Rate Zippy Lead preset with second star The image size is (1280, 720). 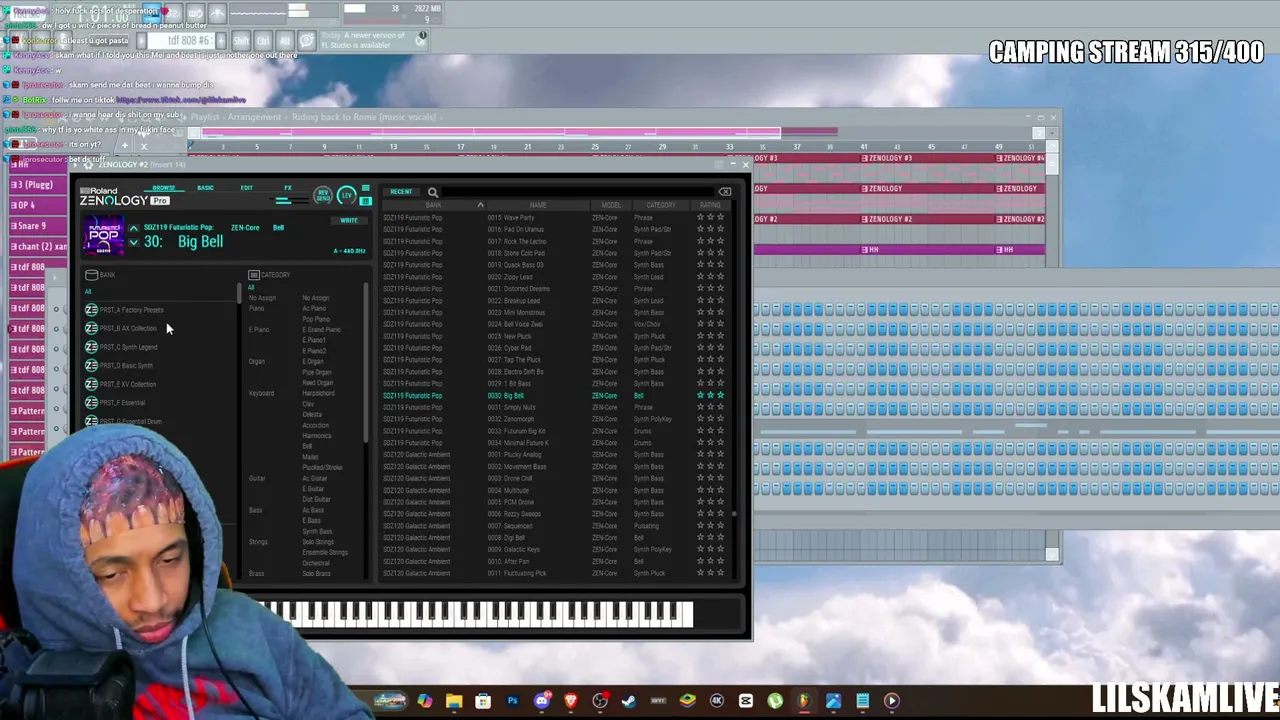[x=711, y=277]
